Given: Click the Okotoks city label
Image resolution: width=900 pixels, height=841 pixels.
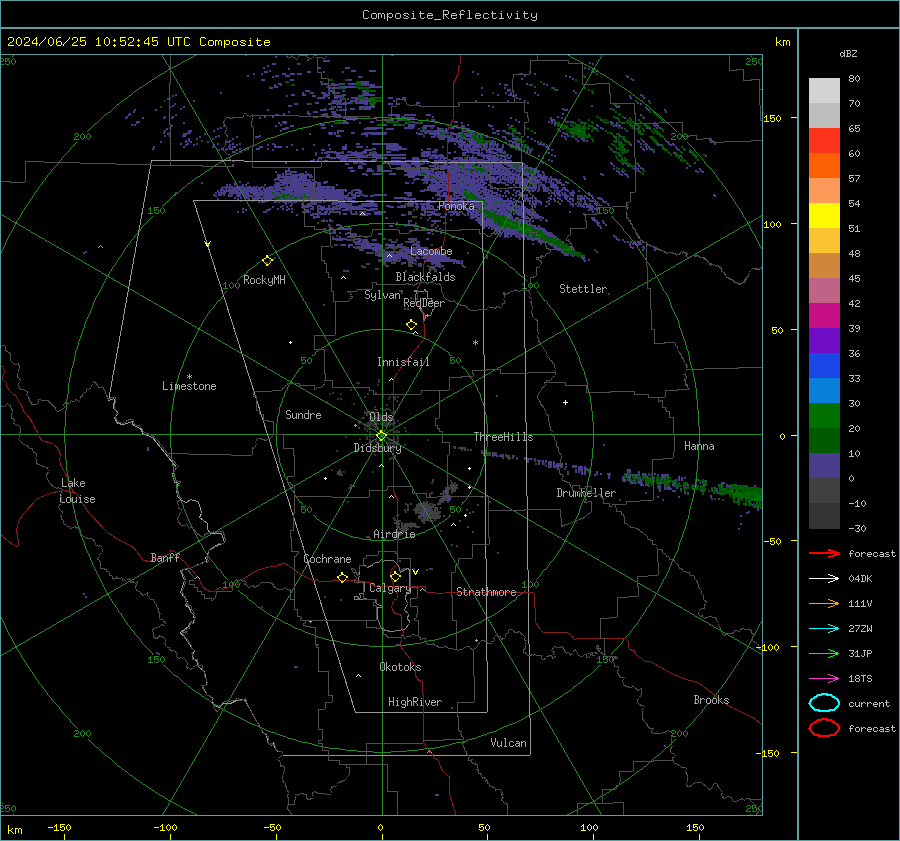Looking at the screenshot, I should [x=400, y=667].
